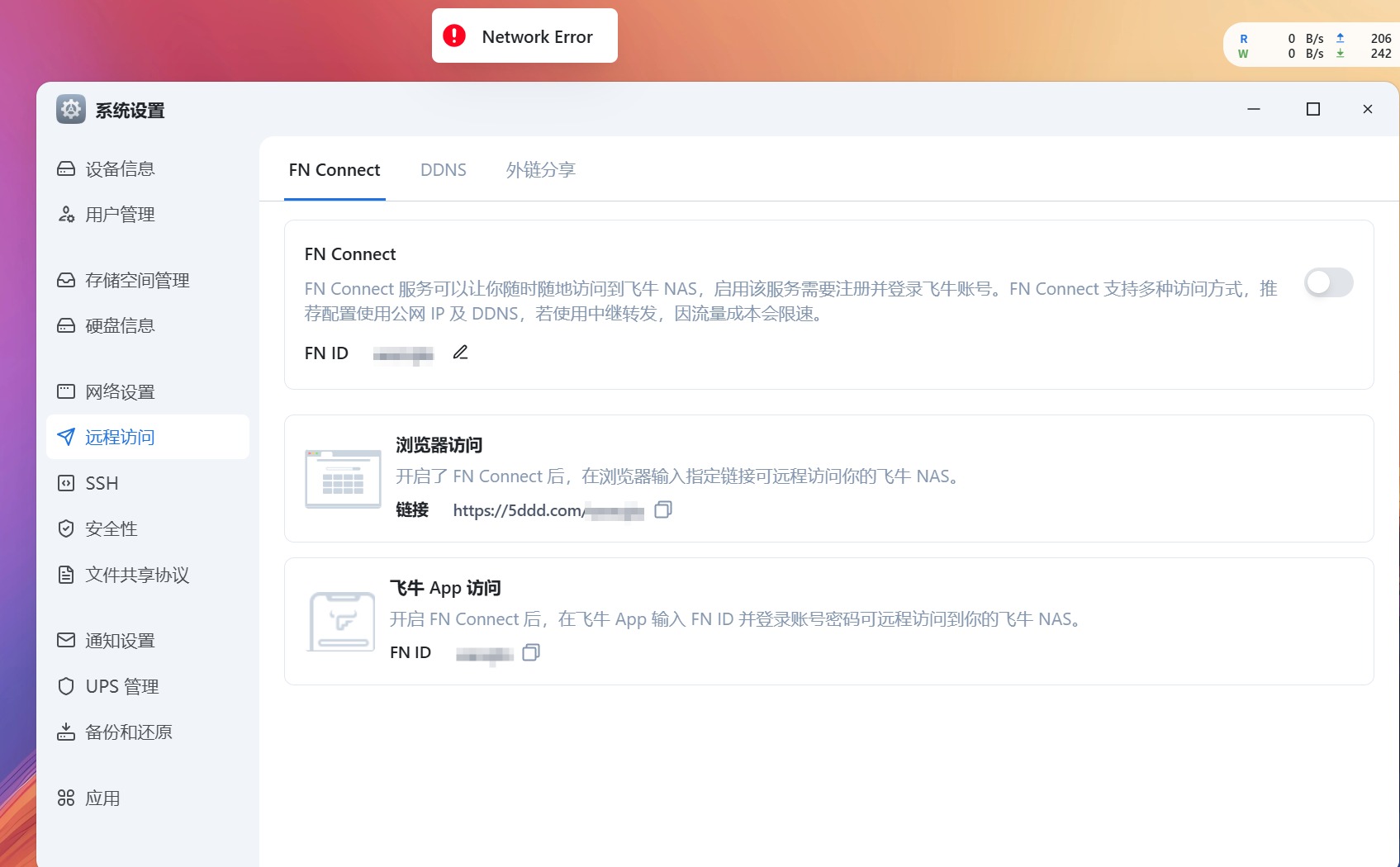Open 用户管理 section
The image size is (1400, 867).
click(119, 214)
